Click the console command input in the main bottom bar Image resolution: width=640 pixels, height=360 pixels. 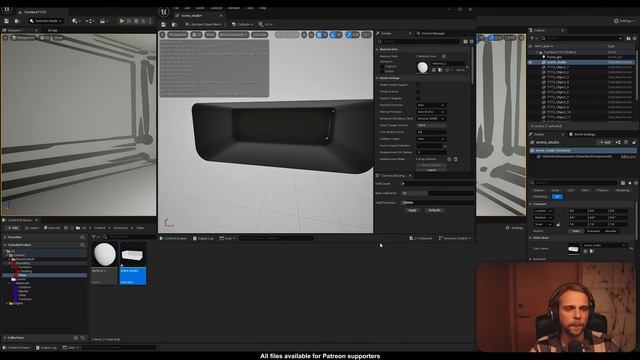pyautogui.click(x=119, y=348)
